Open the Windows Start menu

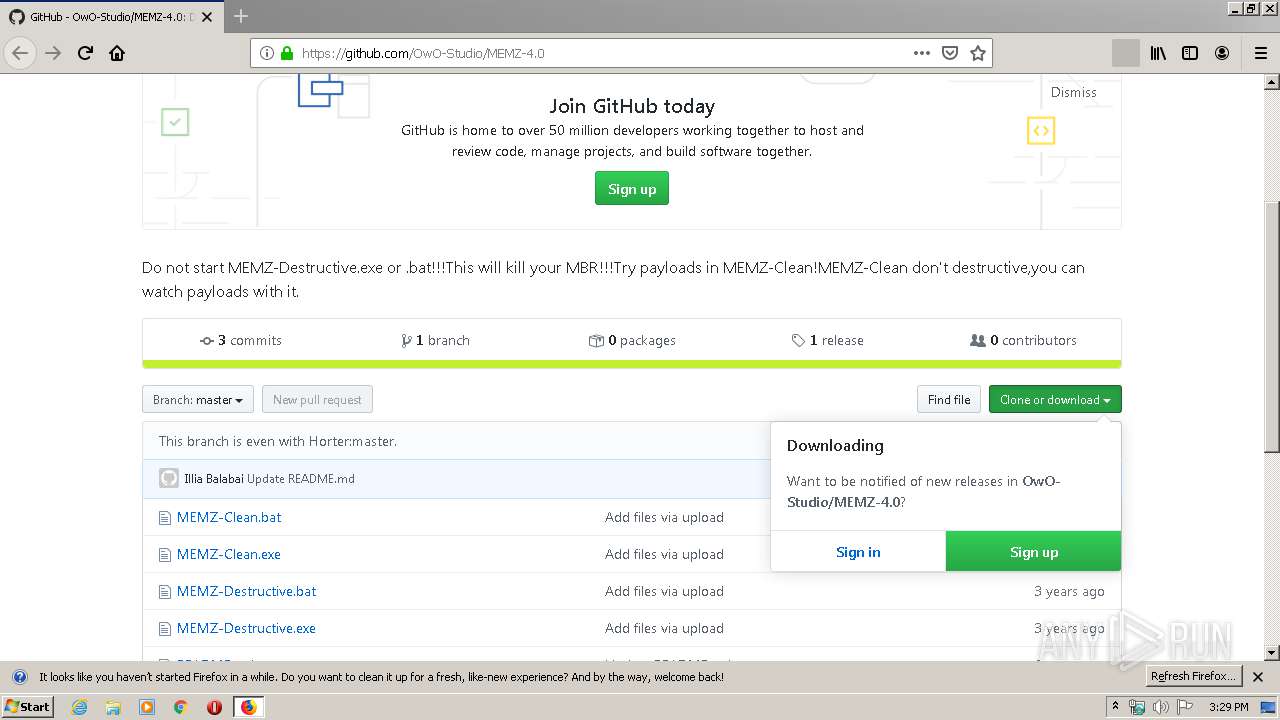(x=28, y=707)
